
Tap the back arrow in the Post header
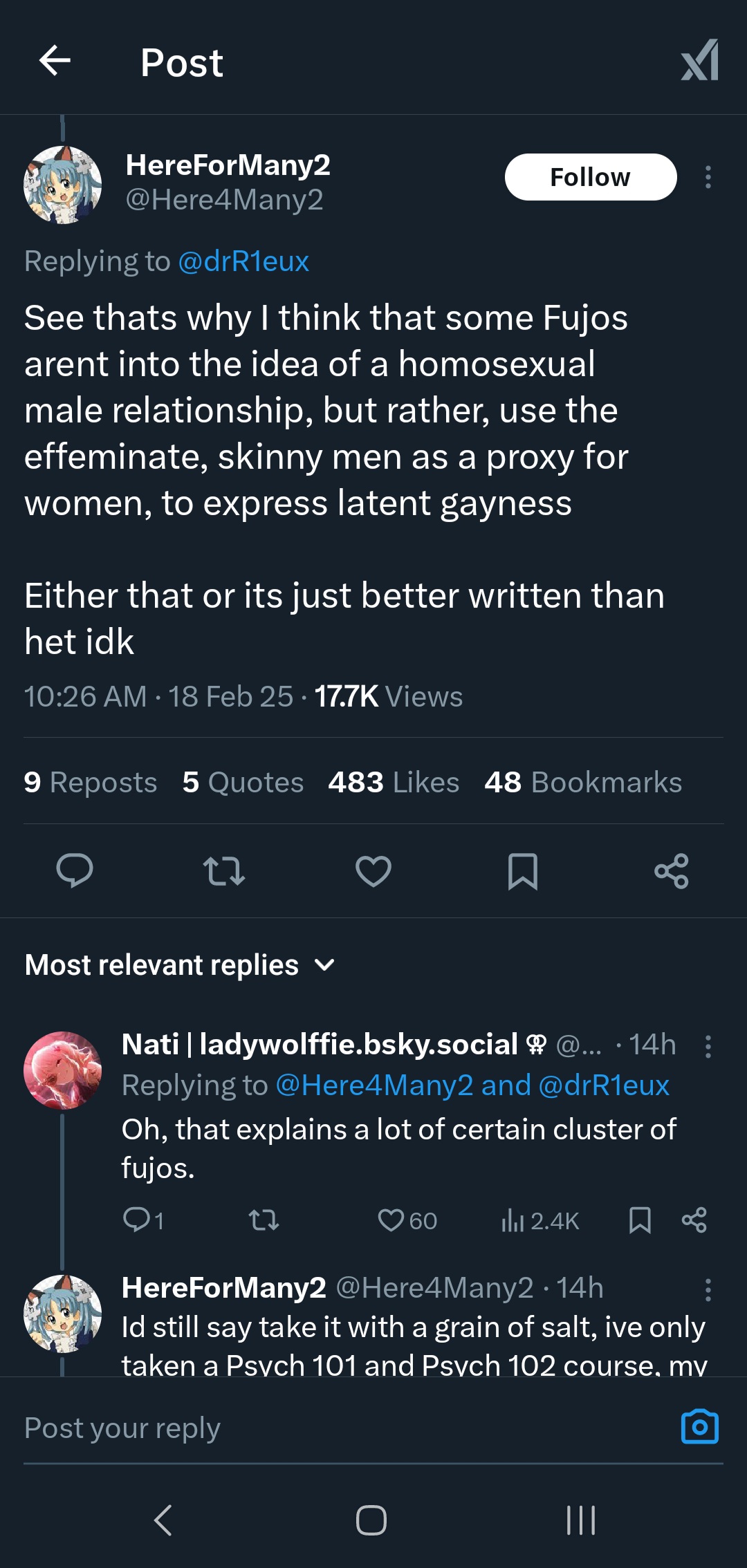pos(55,61)
